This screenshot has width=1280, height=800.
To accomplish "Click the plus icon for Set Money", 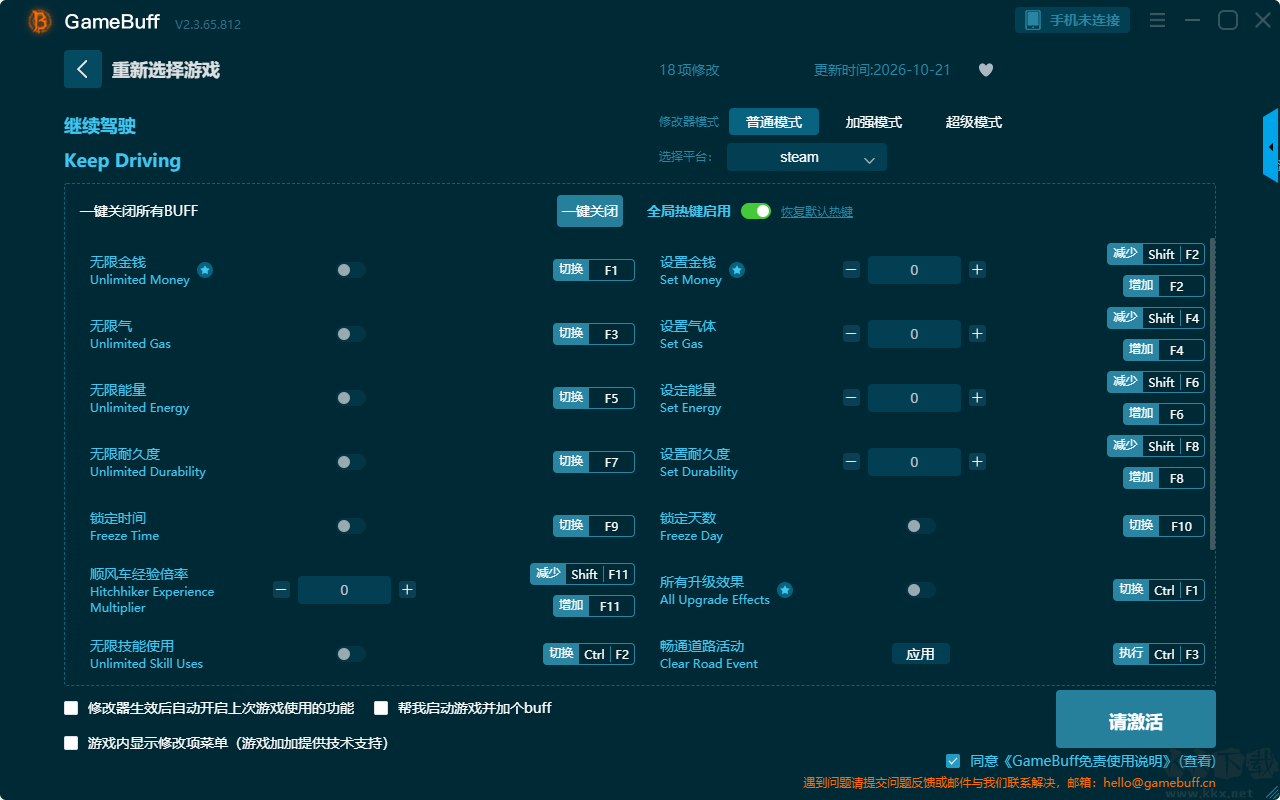I will pos(977,269).
